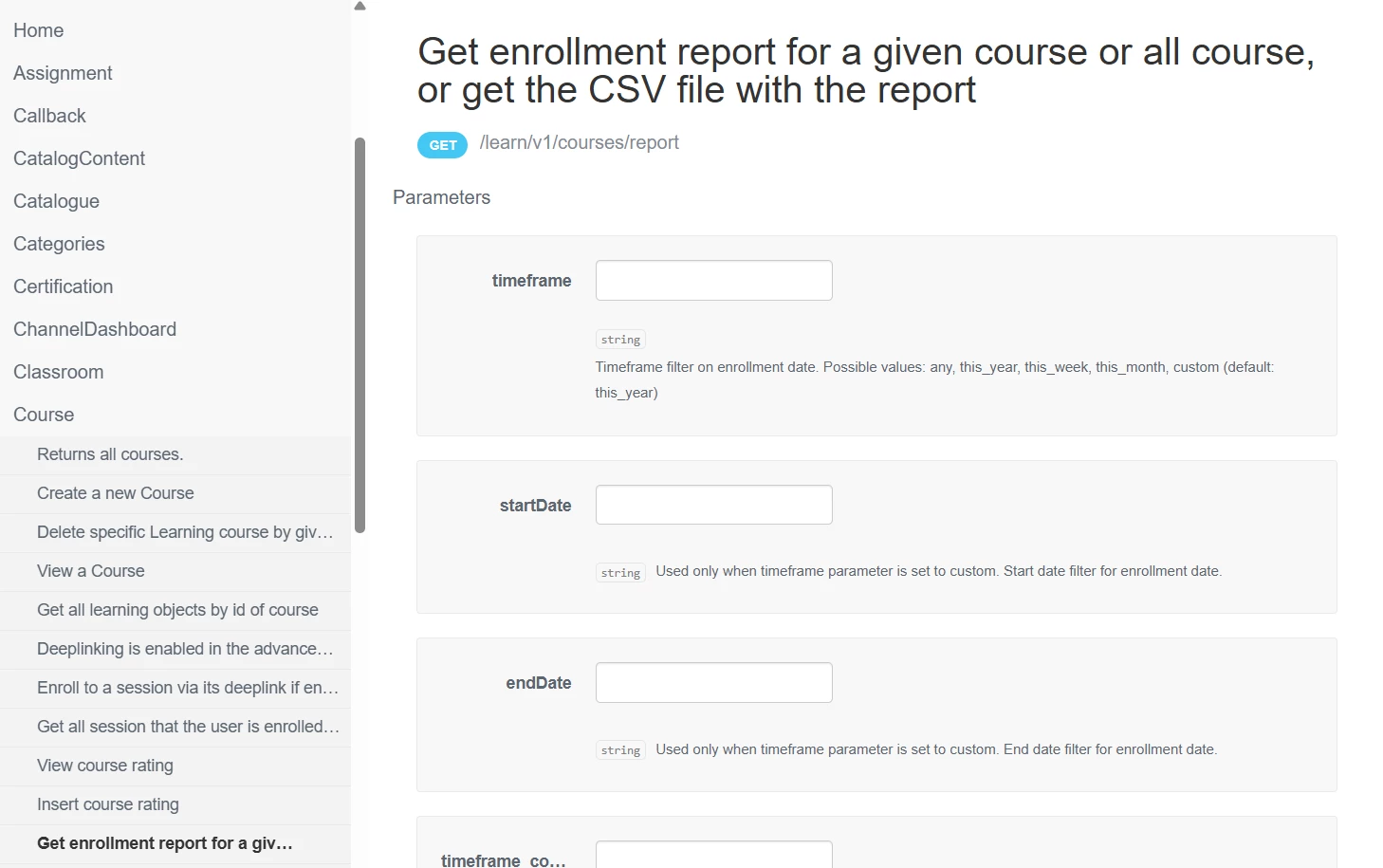This screenshot has height=868, width=1383.
Task: Go to "View a Course" endpoint
Action: click(x=91, y=571)
